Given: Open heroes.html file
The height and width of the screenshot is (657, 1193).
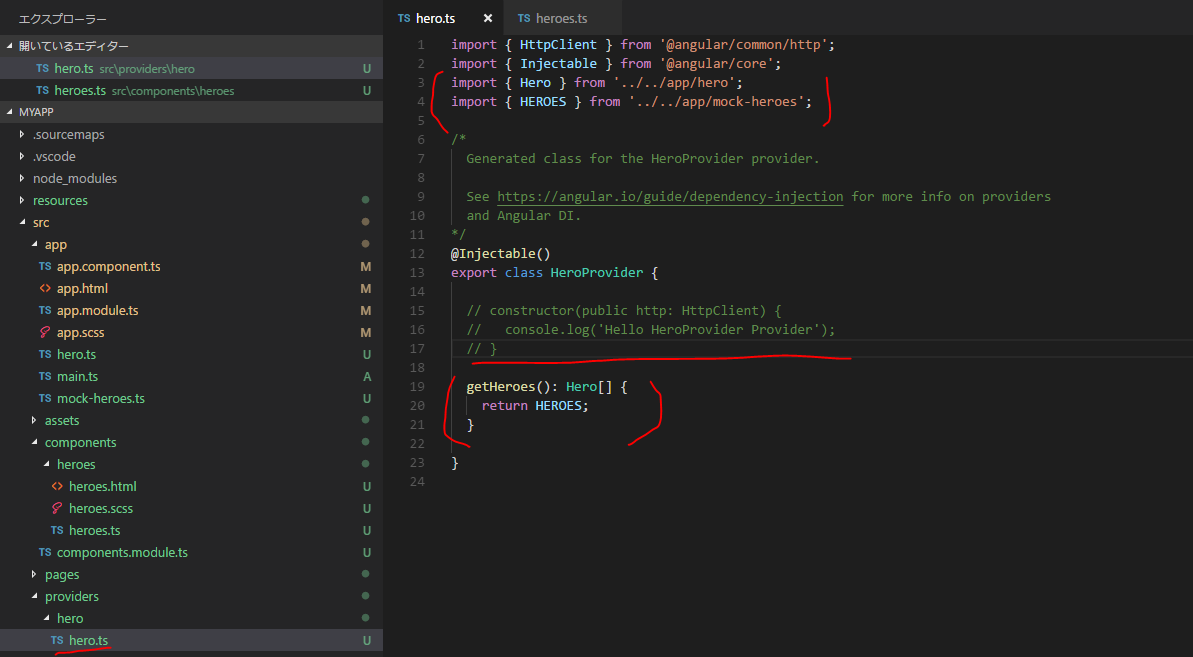Looking at the screenshot, I should pyautogui.click(x=103, y=487).
